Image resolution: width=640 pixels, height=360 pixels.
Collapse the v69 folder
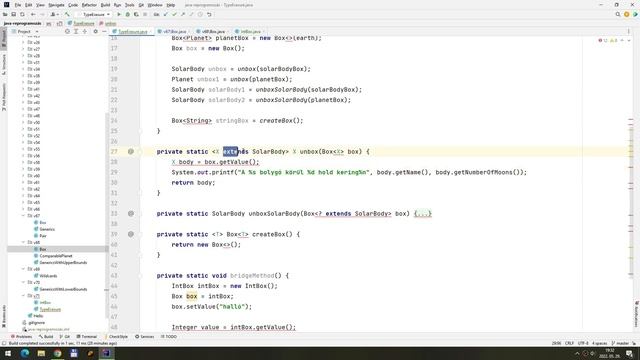(x=23, y=269)
